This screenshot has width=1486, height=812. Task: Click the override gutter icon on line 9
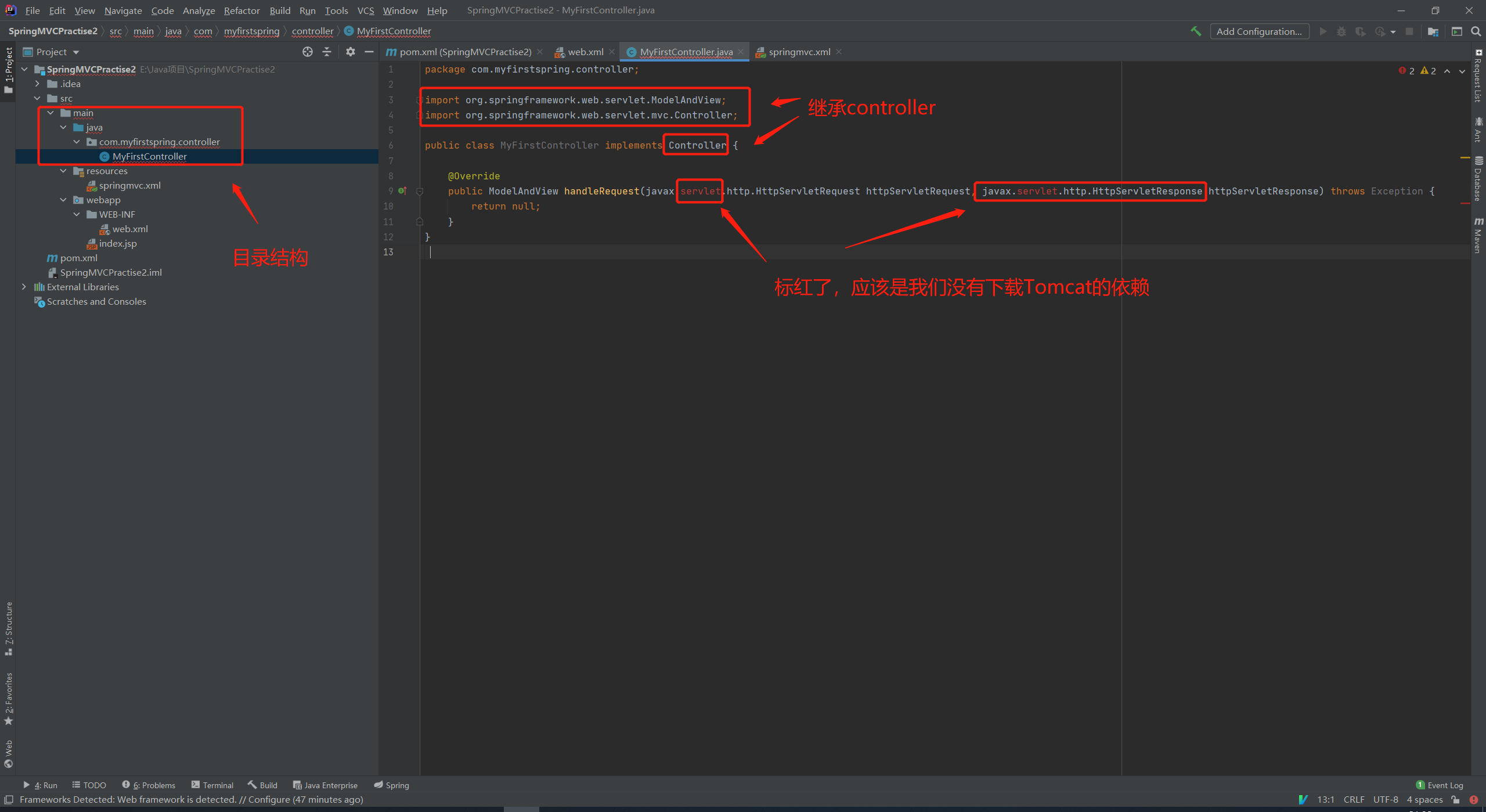point(402,190)
